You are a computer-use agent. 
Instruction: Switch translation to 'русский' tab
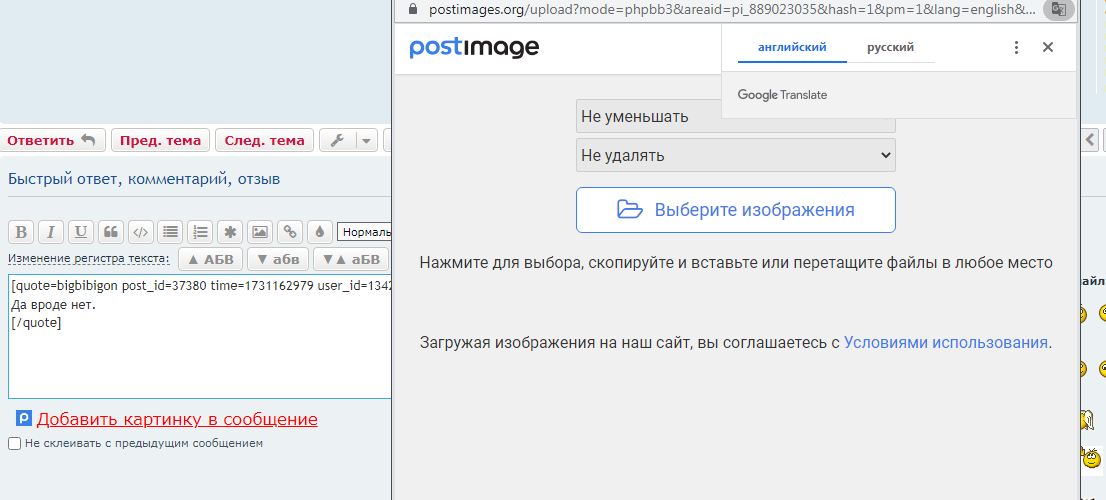[890, 47]
